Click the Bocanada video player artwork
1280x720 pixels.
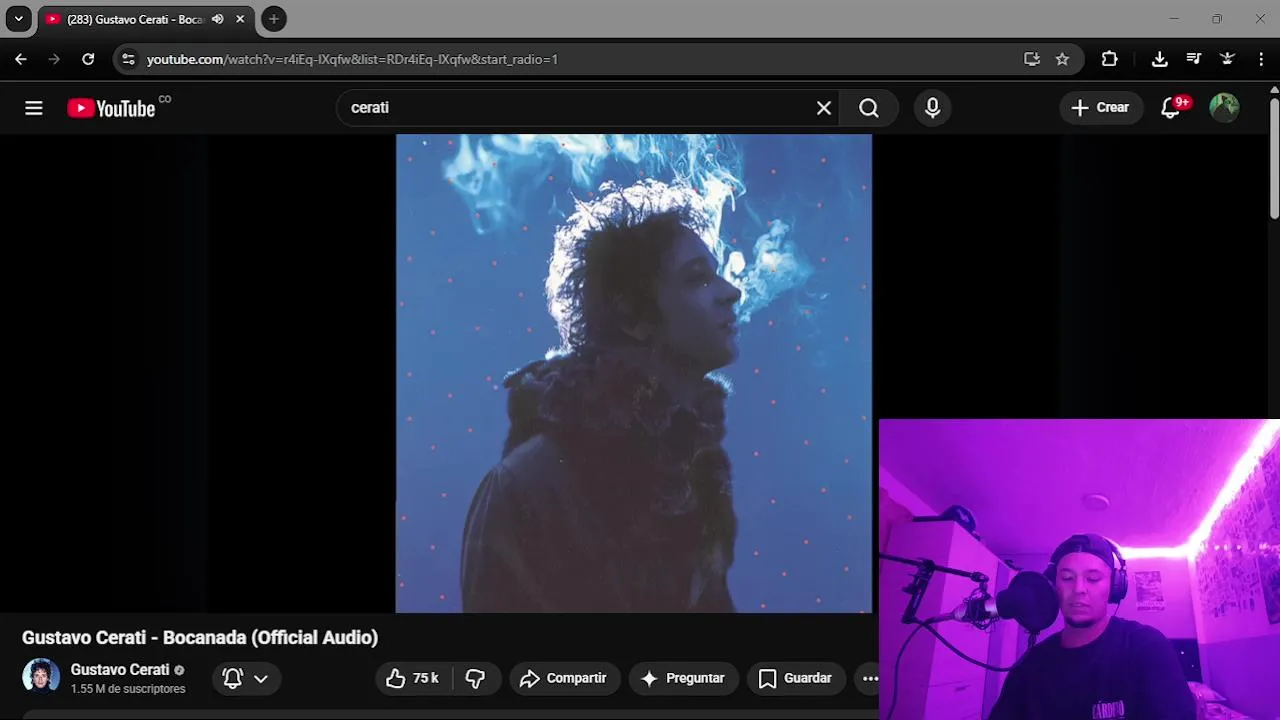coord(634,373)
